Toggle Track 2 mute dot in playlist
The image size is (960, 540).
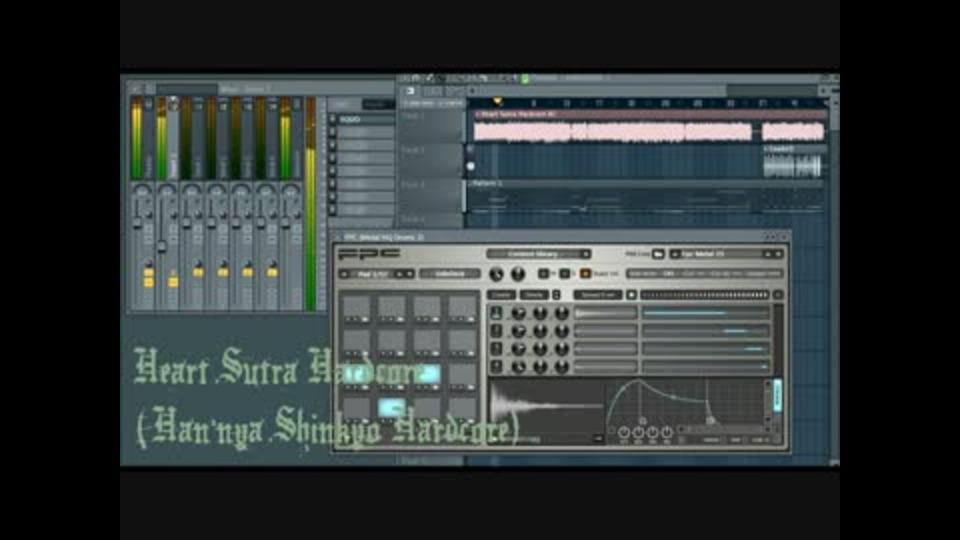[470, 166]
